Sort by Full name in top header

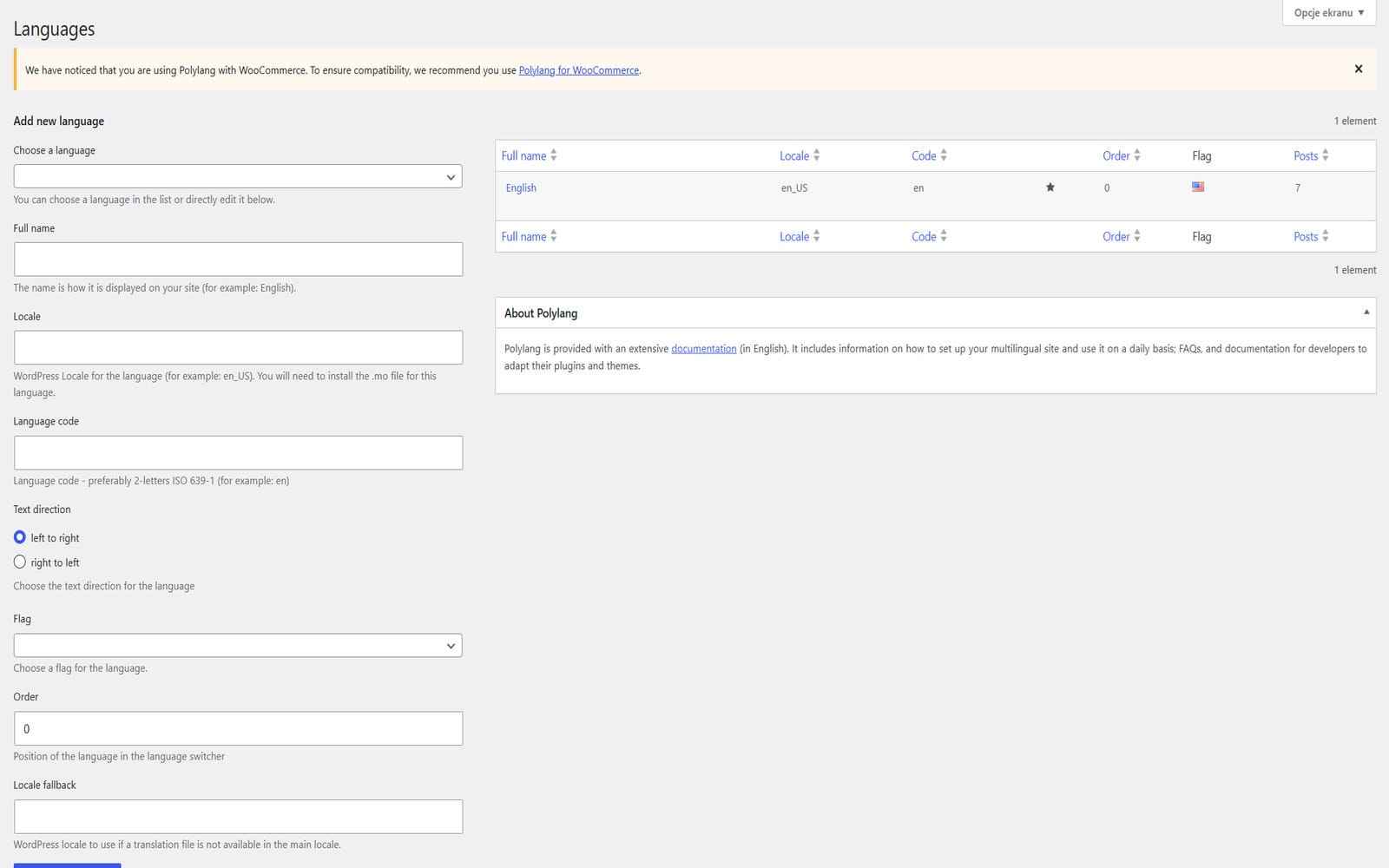pos(529,155)
